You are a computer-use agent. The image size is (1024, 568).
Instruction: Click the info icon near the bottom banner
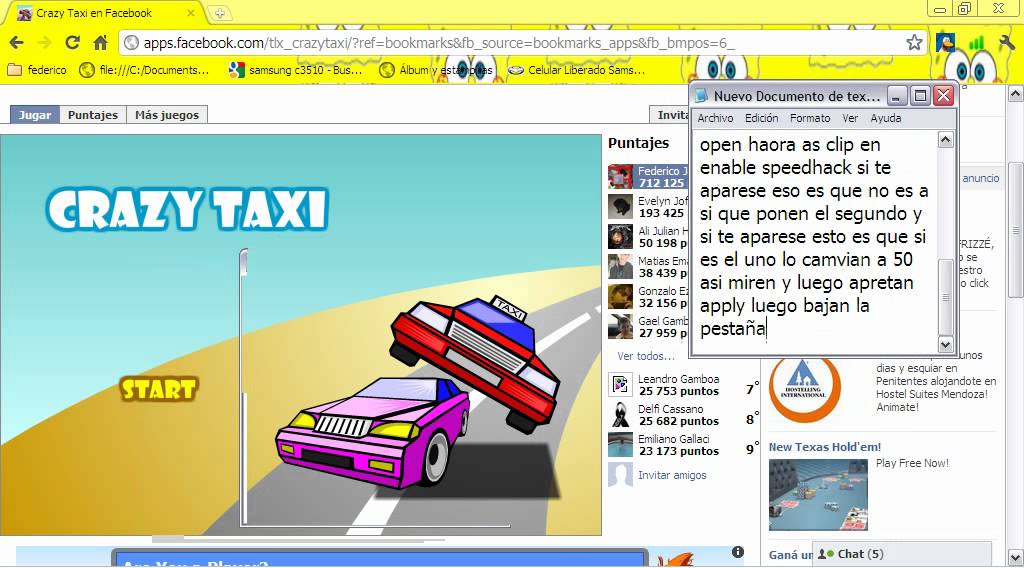point(738,552)
